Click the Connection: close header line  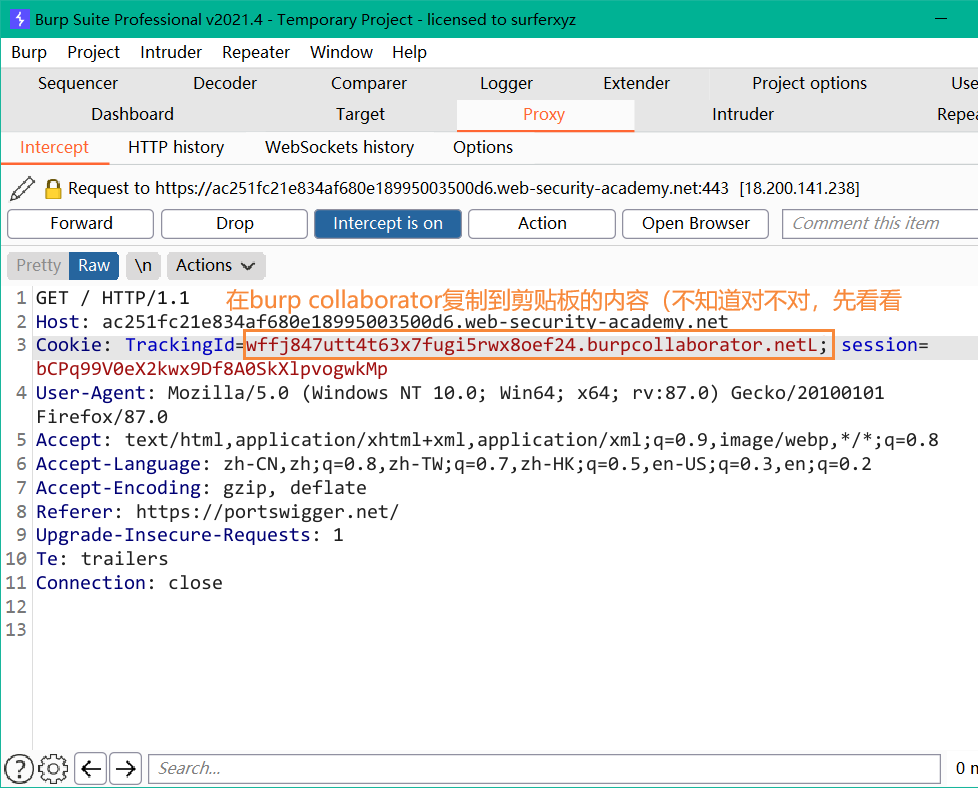(129, 583)
